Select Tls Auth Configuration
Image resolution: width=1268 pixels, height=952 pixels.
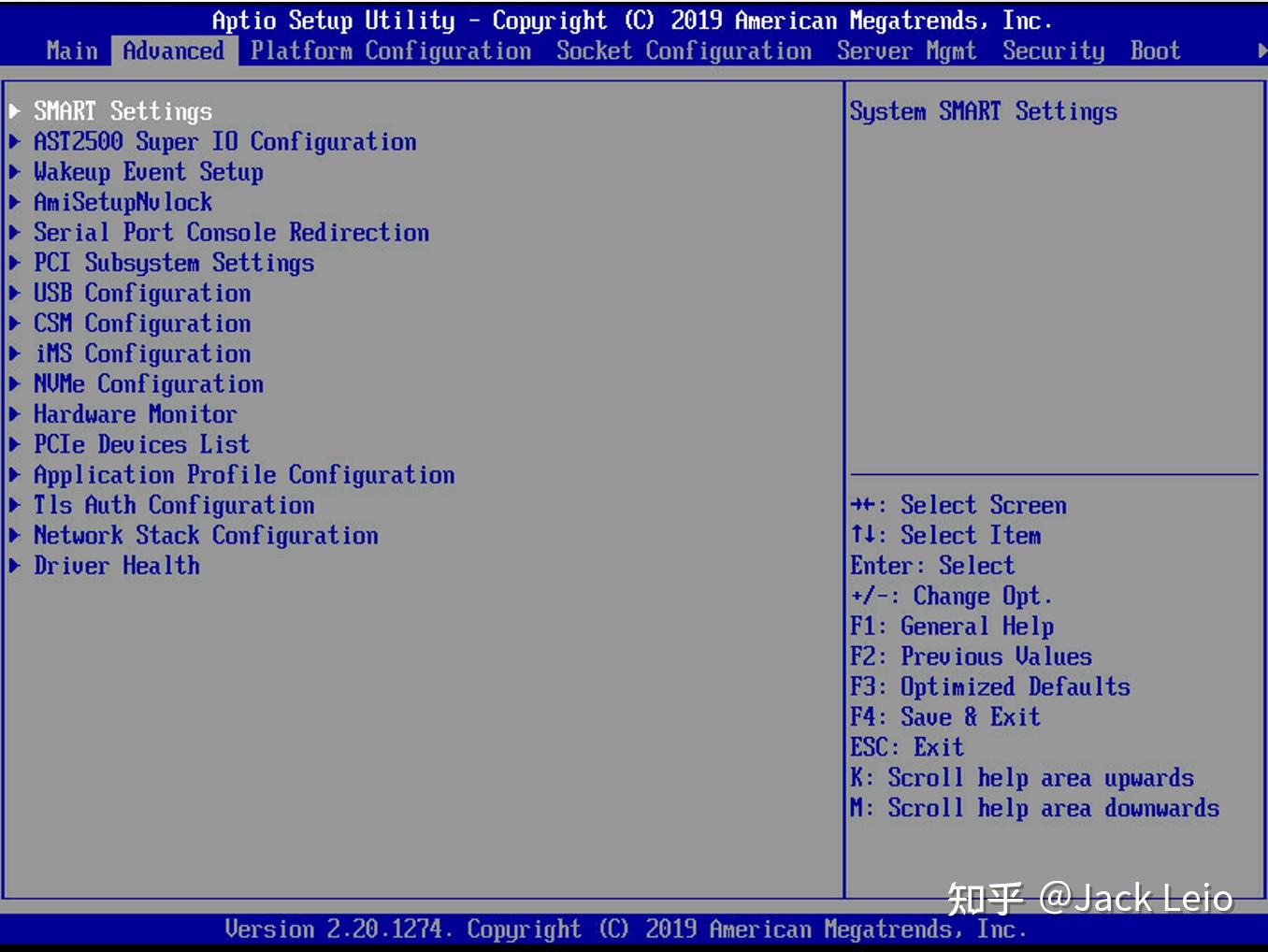[174, 505]
